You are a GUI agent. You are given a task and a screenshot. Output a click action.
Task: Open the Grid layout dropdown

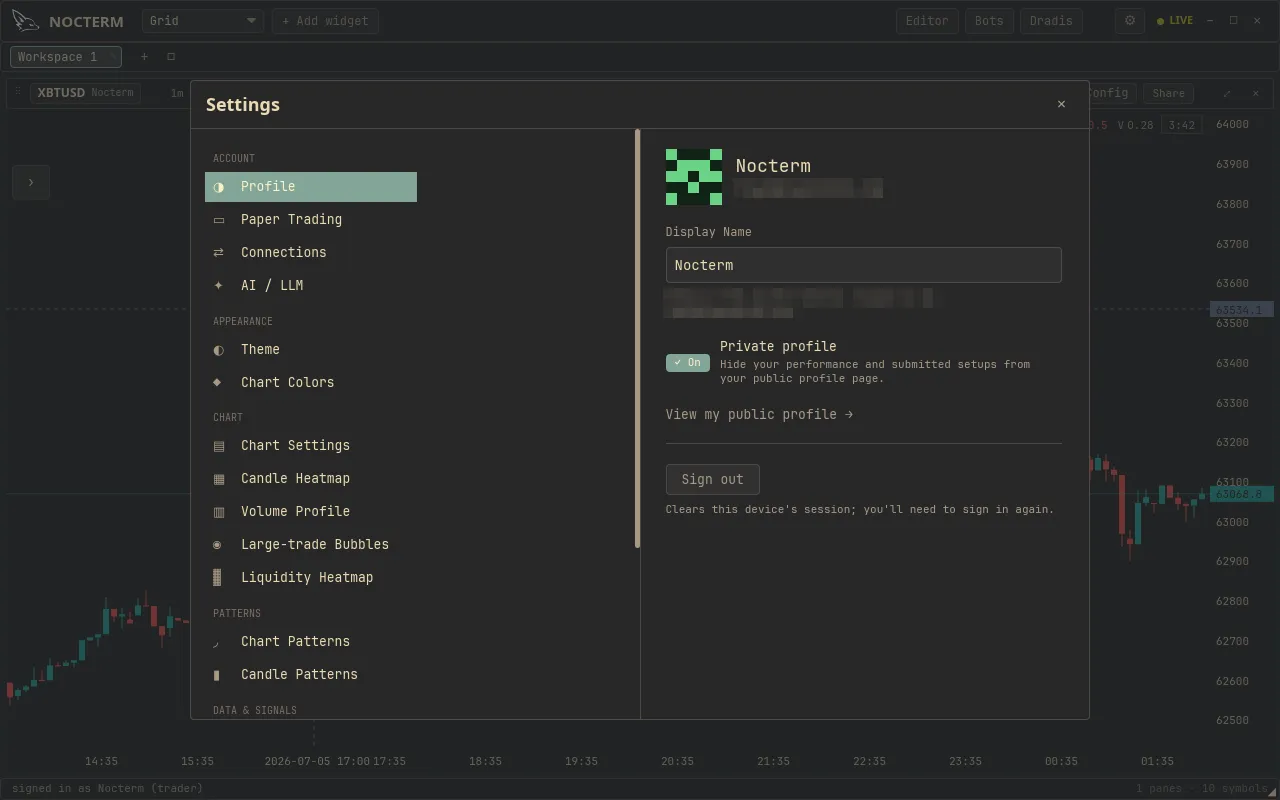click(x=202, y=21)
